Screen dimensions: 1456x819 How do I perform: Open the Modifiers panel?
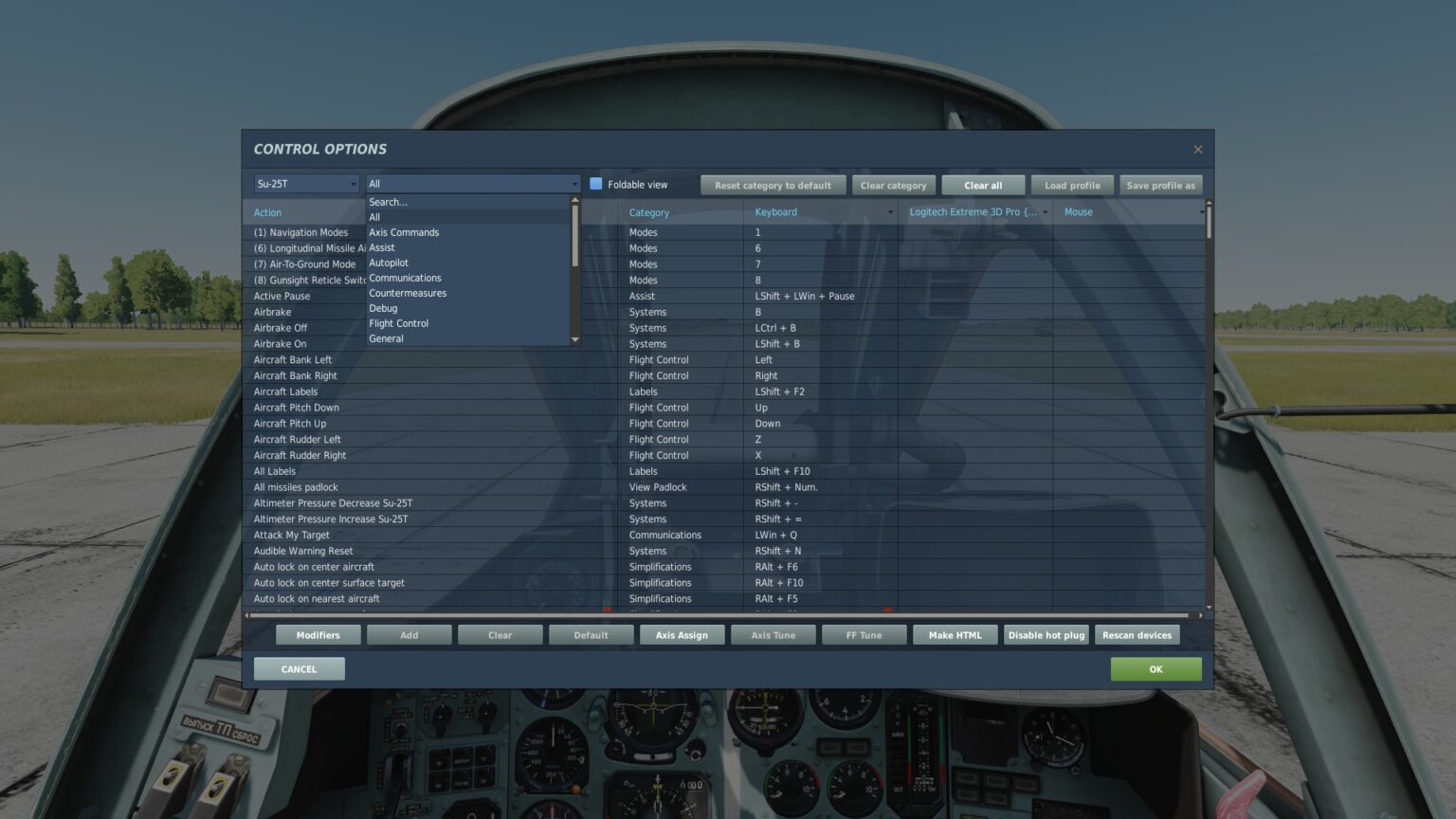tap(318, 634)
